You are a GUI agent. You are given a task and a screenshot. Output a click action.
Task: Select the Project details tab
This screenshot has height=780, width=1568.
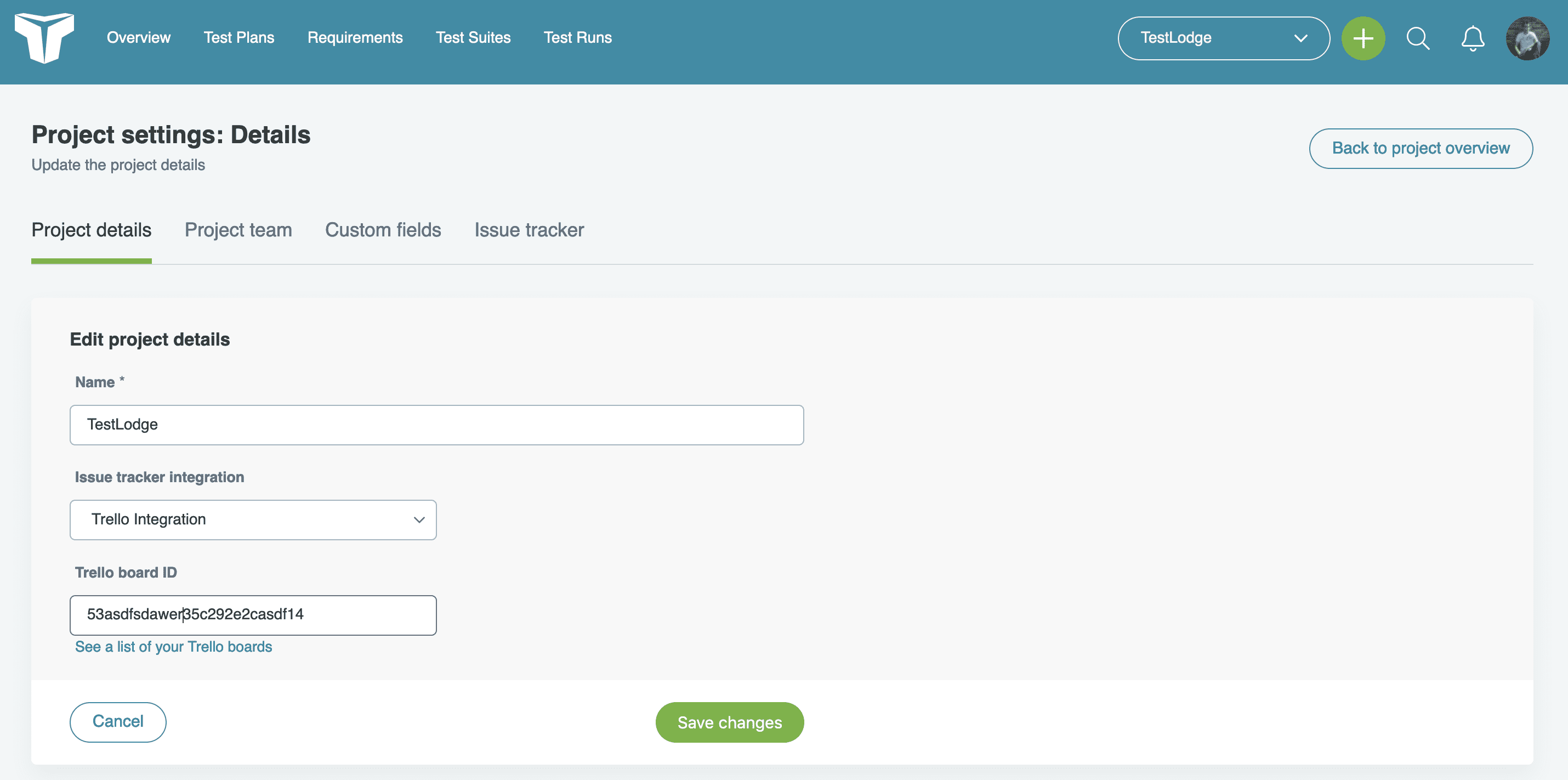pyautogui.click(x=92, y=230)
